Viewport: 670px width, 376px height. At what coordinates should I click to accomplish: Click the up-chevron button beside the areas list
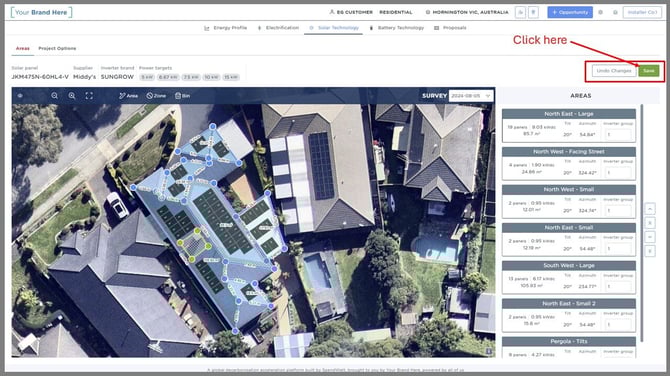pyautogui.click(x=650, y=209)
